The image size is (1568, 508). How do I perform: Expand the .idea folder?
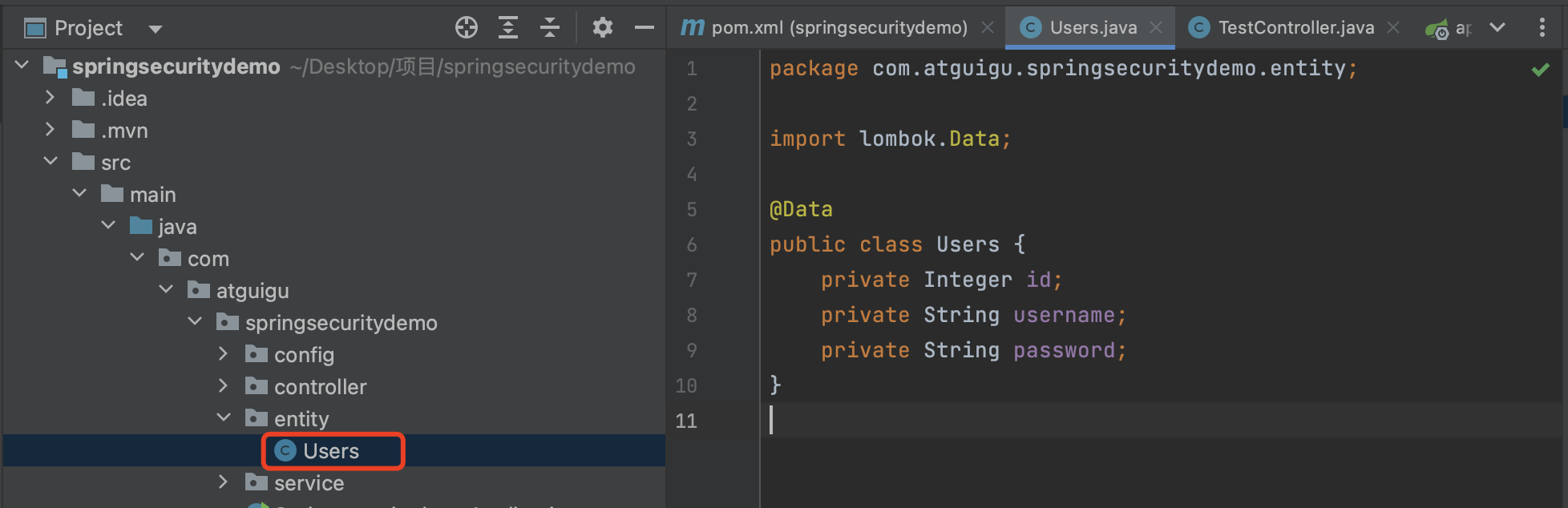pyautogui.click(x=50, y=98)
